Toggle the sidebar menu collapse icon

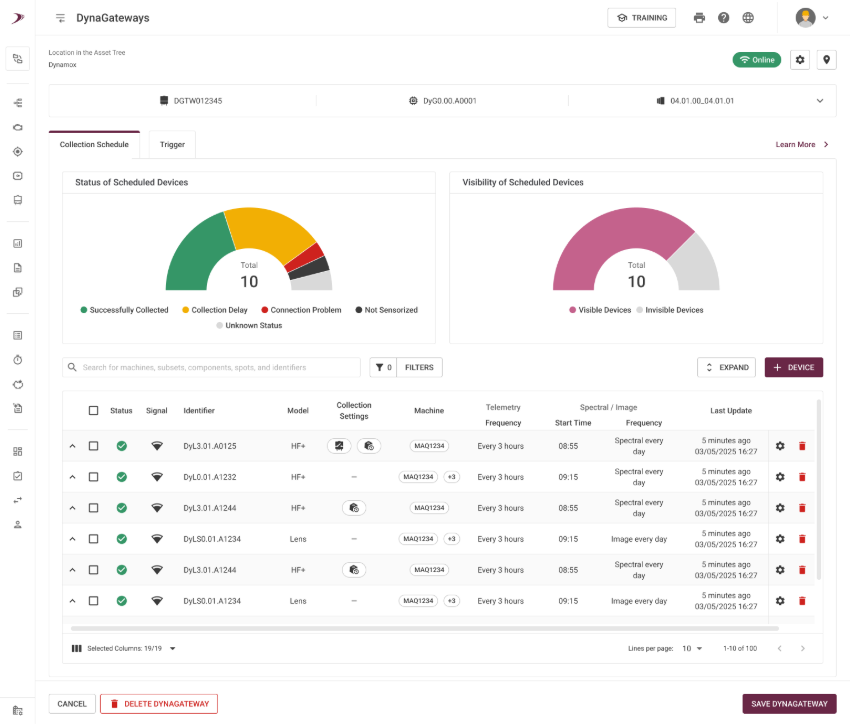61,18
